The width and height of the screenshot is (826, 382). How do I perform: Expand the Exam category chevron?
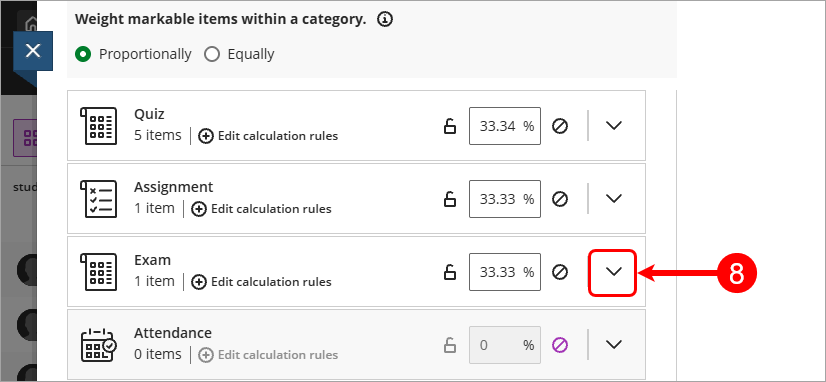[614, 271]
